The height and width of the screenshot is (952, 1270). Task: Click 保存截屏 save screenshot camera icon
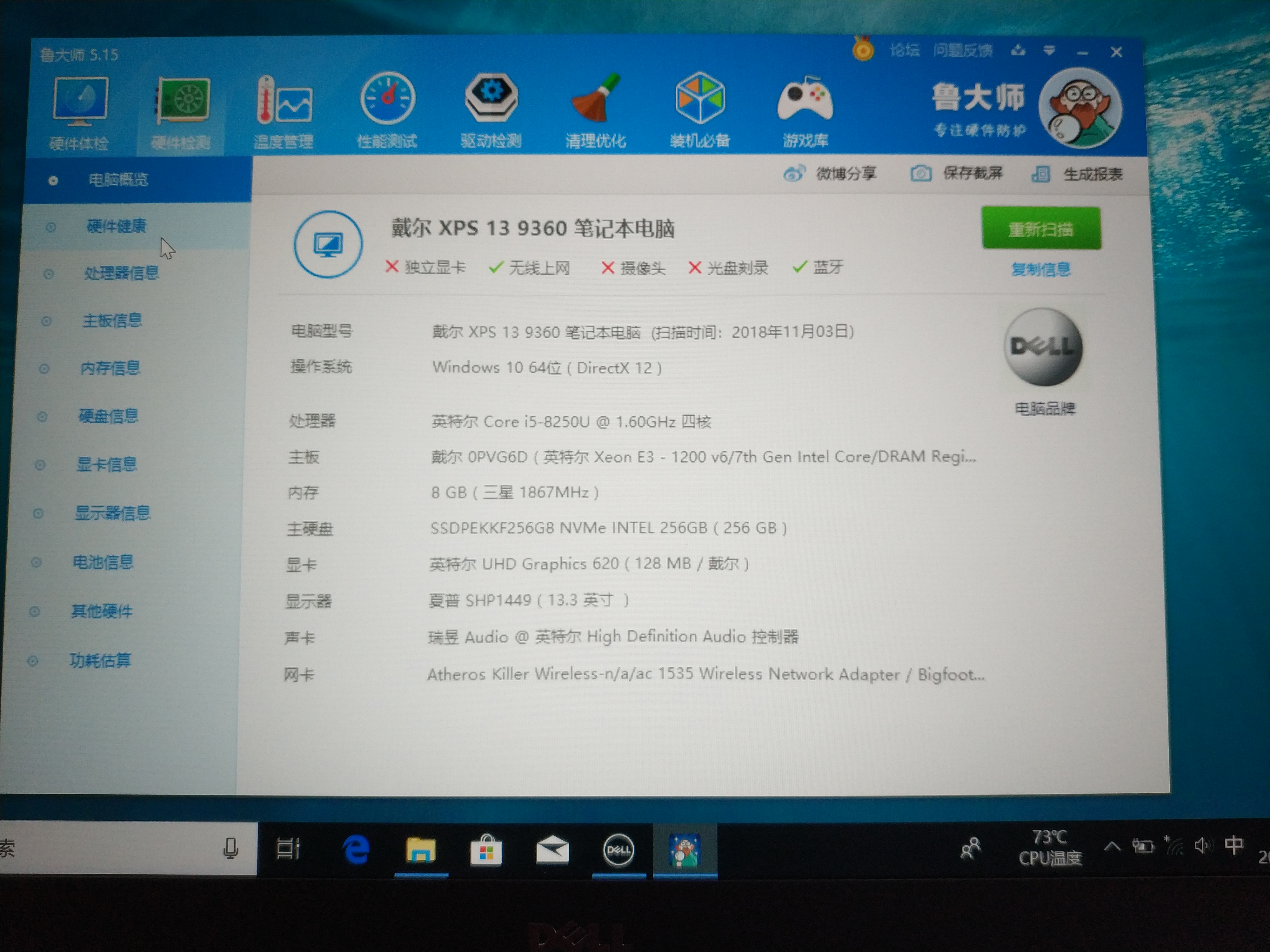tap(921, 173)
